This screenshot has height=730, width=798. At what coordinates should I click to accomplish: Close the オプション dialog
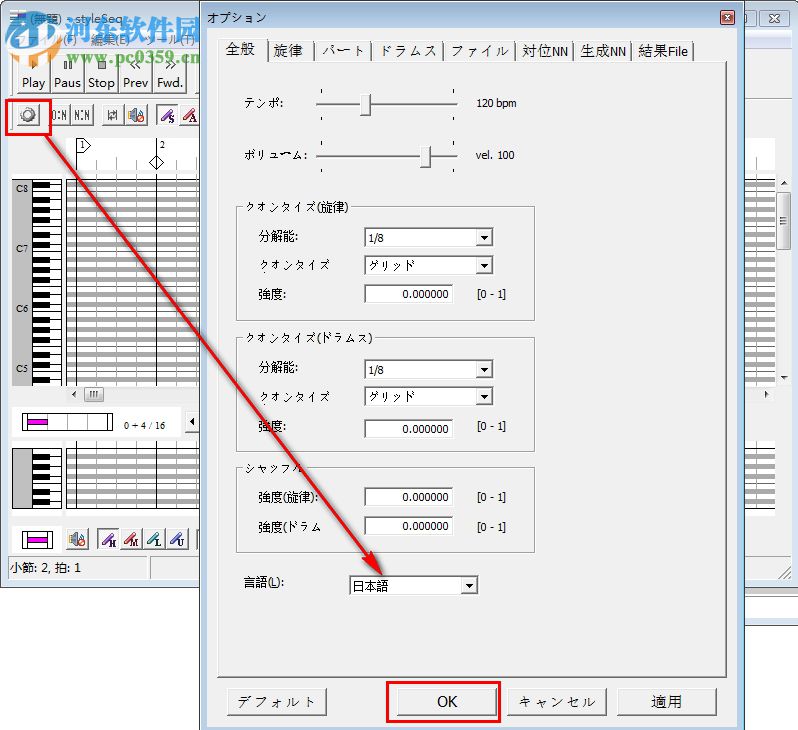[727, 18]
